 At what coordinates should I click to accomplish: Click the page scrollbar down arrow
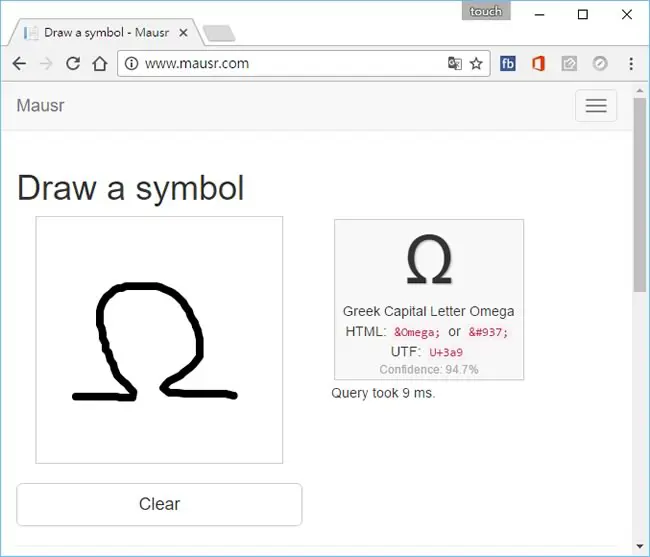[640, 547]
